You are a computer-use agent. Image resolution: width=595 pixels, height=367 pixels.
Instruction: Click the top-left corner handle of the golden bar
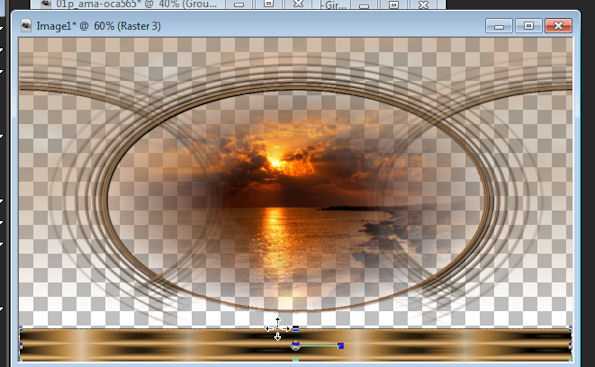pyautogui.click(x=21, y=329)
